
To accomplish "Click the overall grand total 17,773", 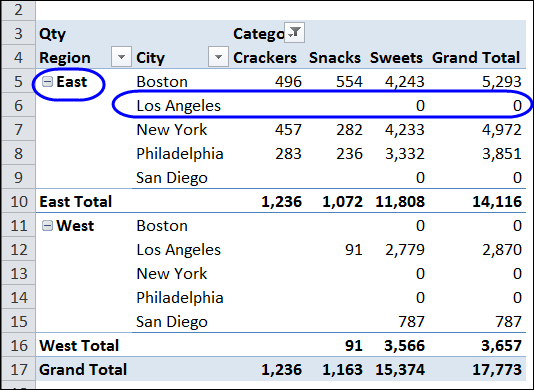I will click(x=497, y=370).
